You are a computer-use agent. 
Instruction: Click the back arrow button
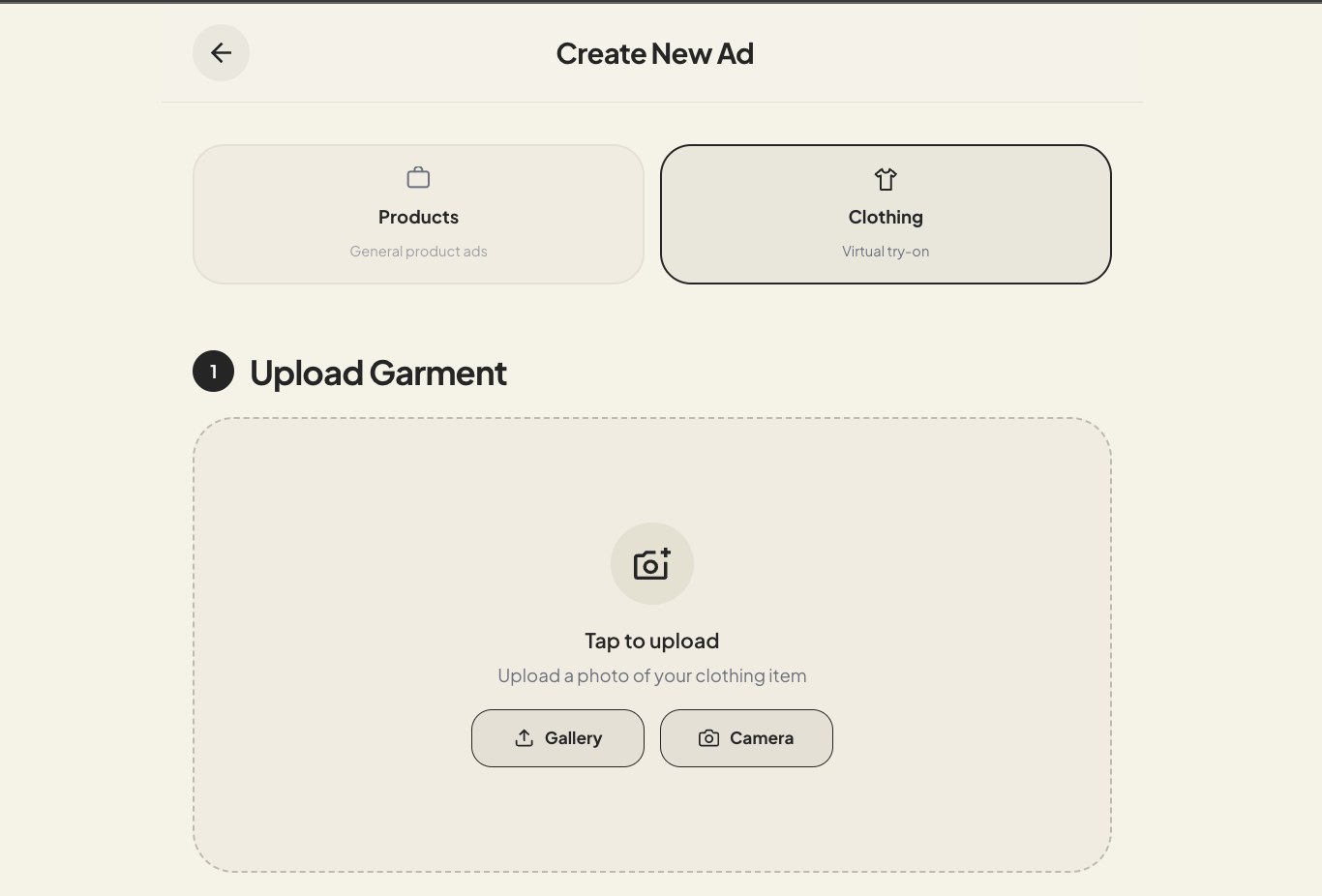[x=221, y=53]
